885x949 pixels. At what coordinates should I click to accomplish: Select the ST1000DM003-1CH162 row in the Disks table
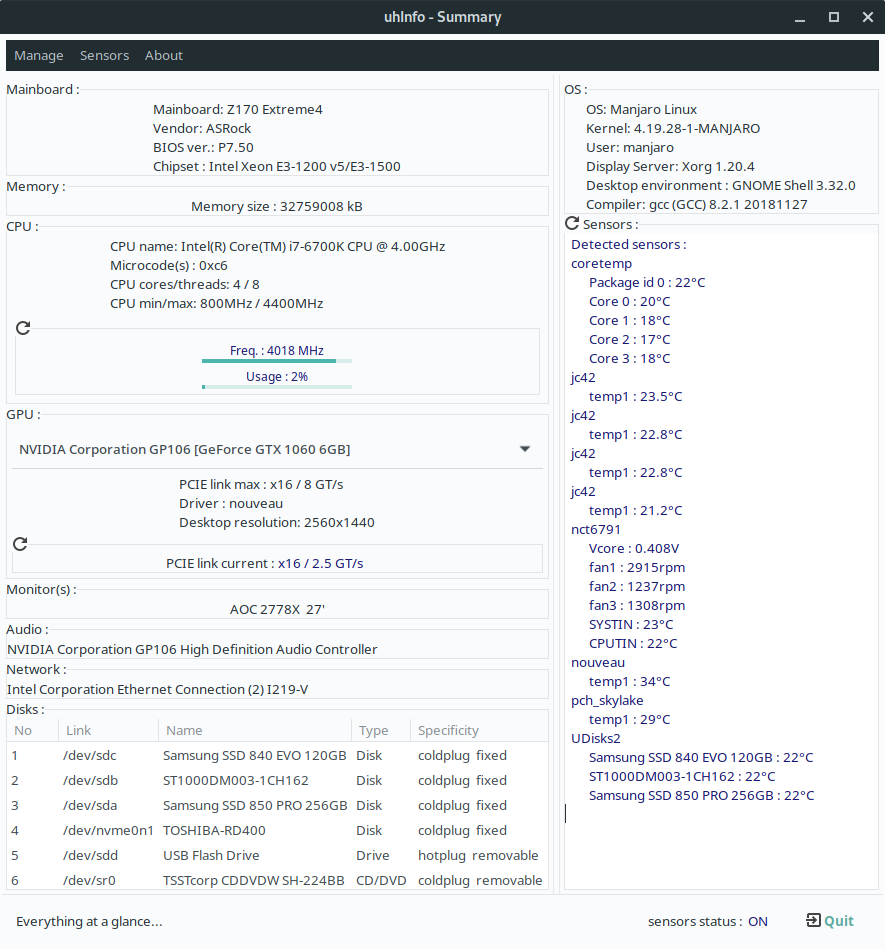pyautogui.click(x=277, y=781)
